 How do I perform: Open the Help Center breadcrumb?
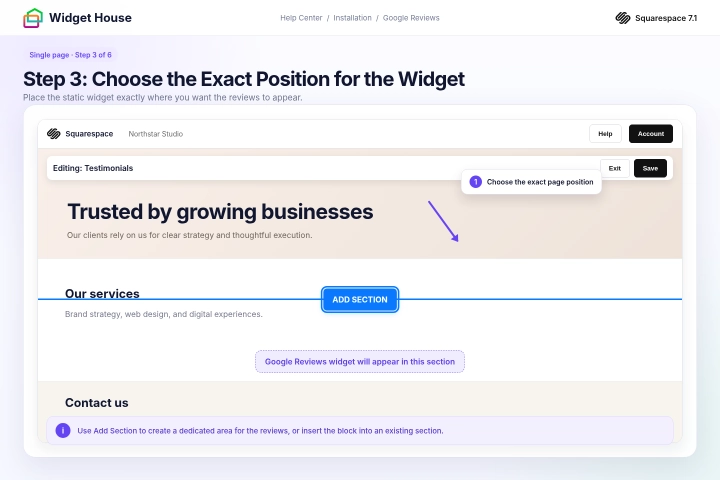point(301,18)
